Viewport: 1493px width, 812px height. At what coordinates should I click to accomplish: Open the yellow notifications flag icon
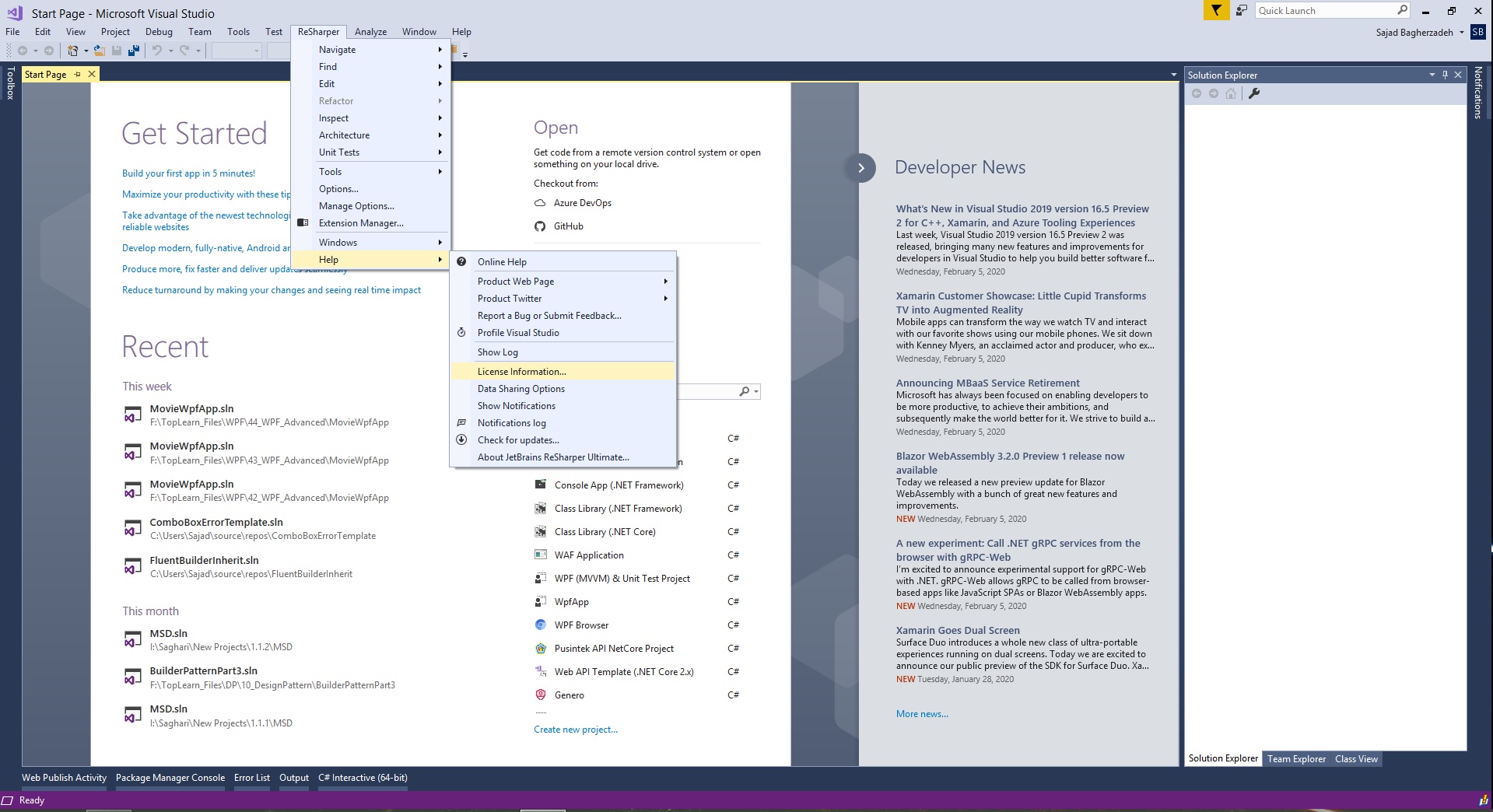click(x=1215, y=10)
